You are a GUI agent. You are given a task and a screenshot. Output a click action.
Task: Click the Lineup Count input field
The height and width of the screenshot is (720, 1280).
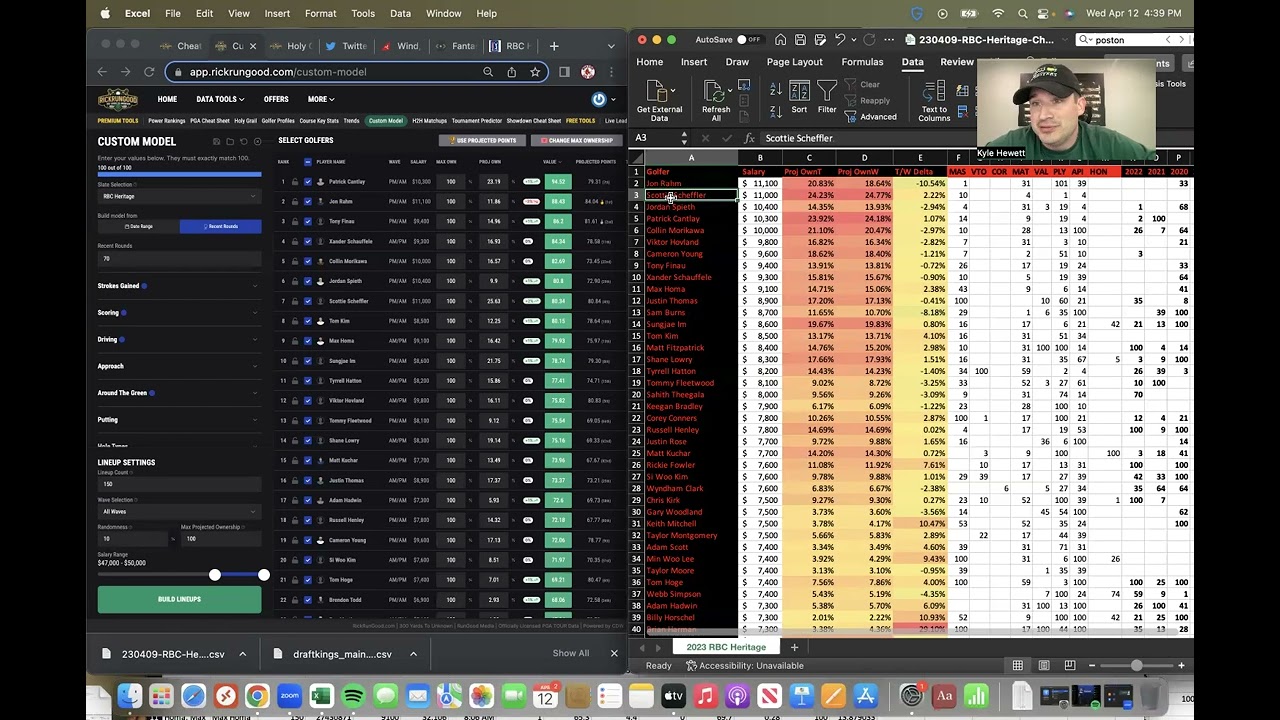(x=179, y=484)
